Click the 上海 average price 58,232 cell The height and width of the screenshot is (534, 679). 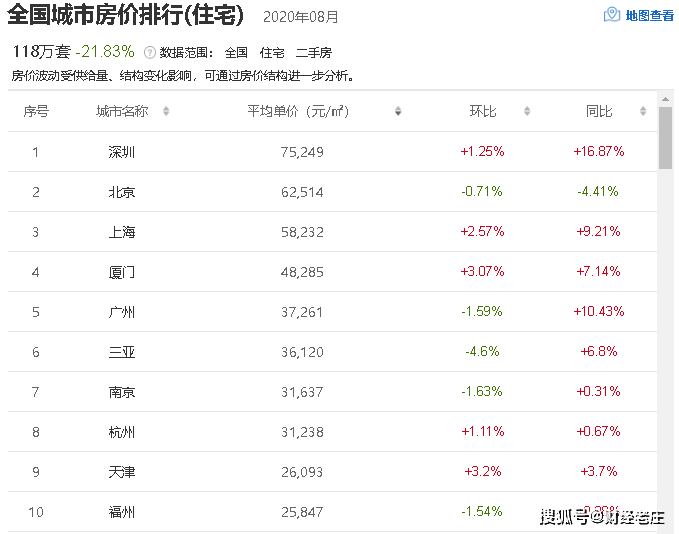pyautogui.click(x=303, y=232)
